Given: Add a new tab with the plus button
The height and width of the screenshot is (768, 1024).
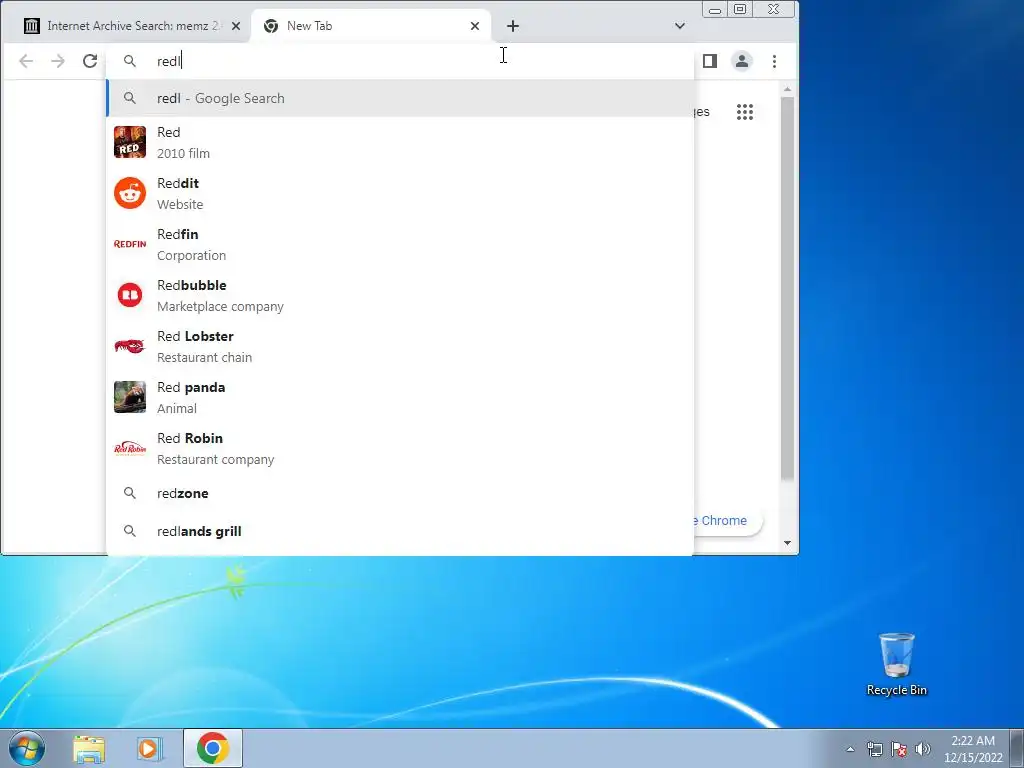Looking at the screenshot, I should (x=513, y=26).
